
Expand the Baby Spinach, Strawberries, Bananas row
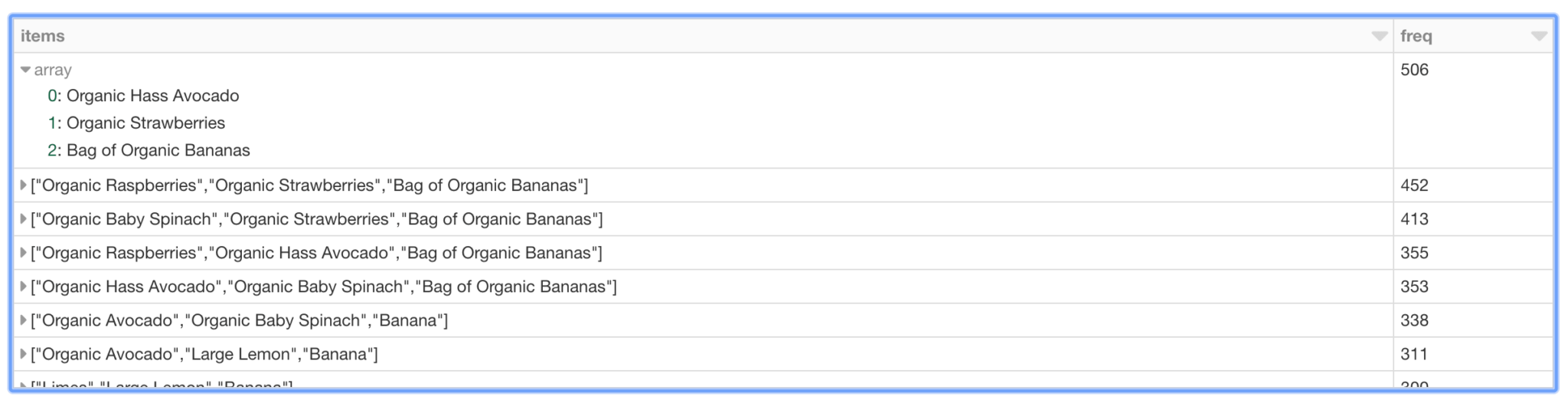24,219
